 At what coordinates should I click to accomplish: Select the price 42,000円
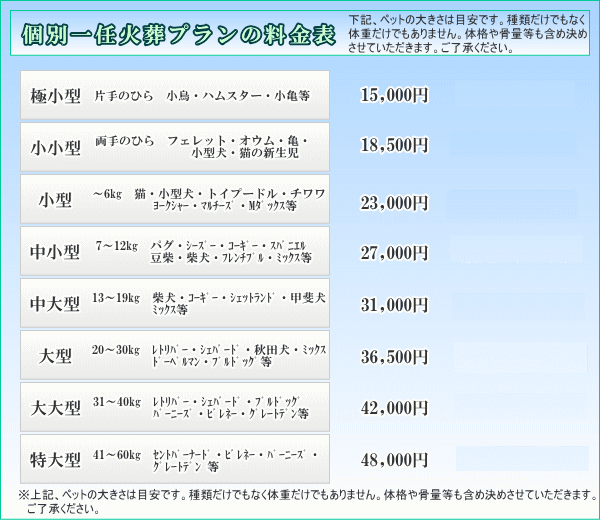(x=395, y=408)
